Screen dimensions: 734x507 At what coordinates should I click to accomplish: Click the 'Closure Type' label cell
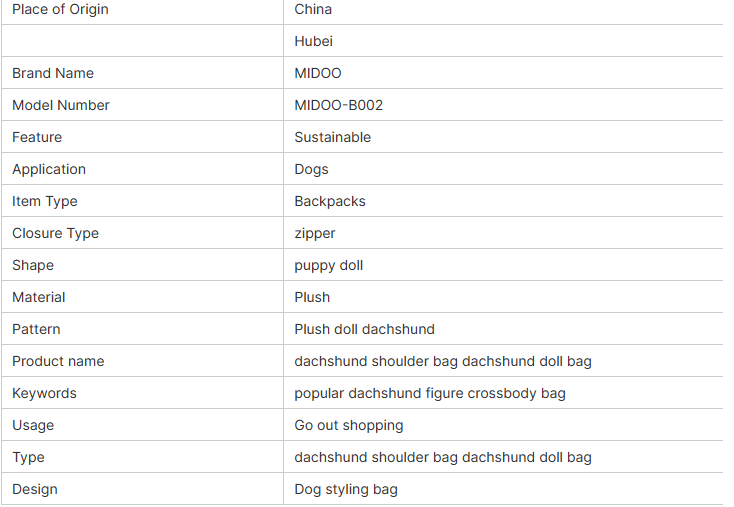click(x=142, y=233)
